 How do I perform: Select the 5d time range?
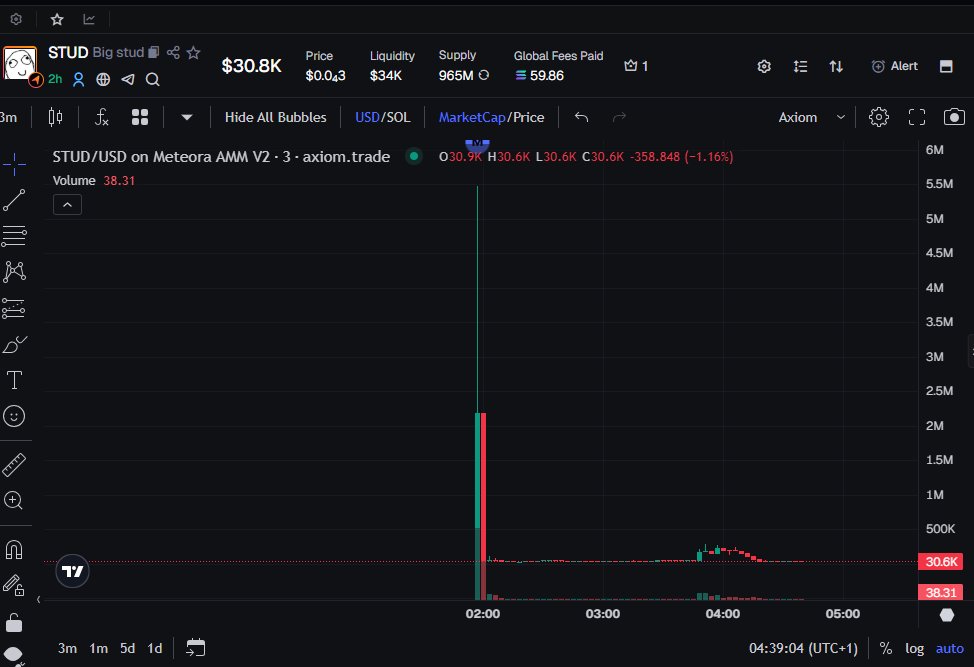(x=127, y=648)
